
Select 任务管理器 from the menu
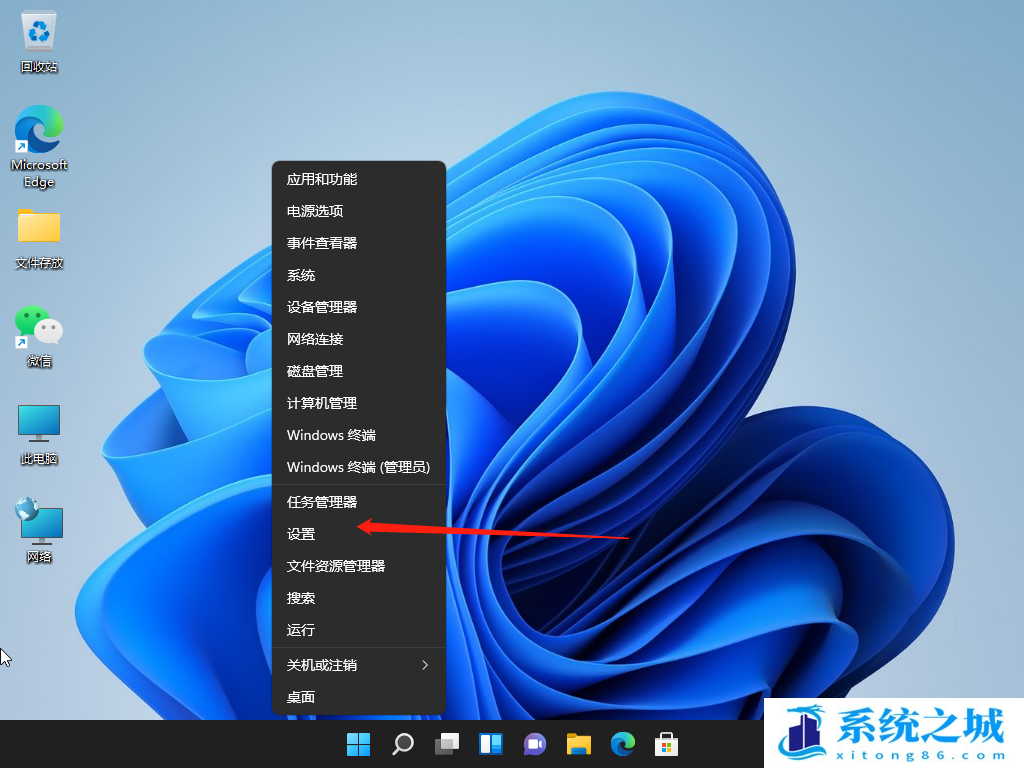pyautogui.click(x=322, y=502)
